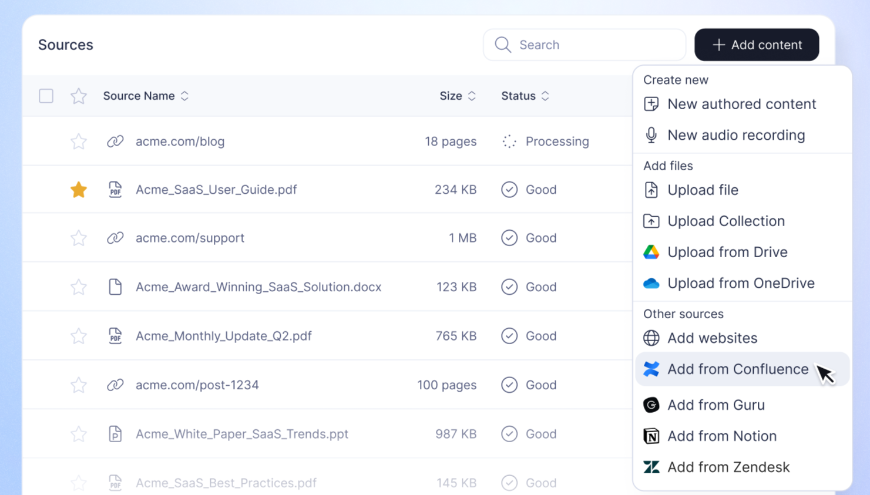
Task: Click the PDF icon for Acme_Monthly_Update_Q2.pdf
Action: [x=115, y=336]
